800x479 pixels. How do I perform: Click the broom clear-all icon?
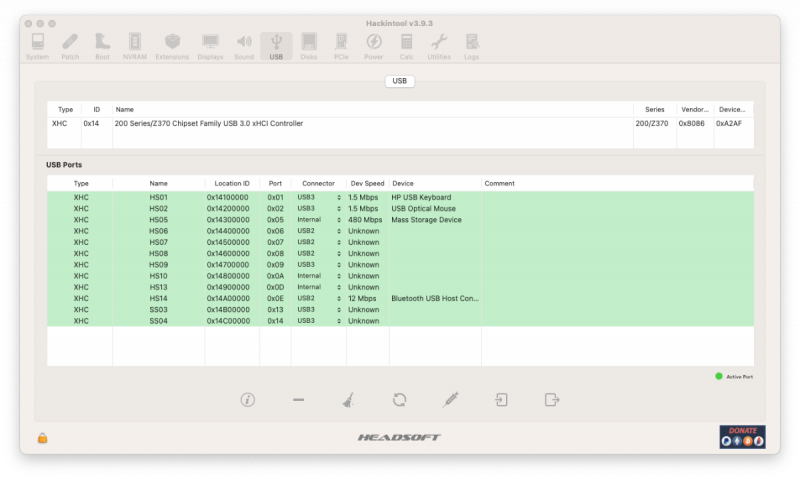(348, 400)
